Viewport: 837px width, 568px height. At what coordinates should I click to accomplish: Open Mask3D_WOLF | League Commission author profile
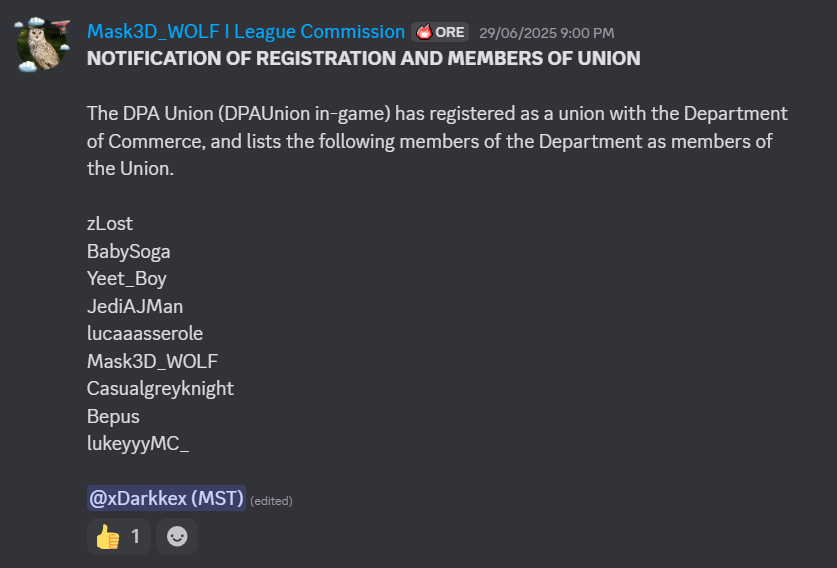[x=246, y=32]
